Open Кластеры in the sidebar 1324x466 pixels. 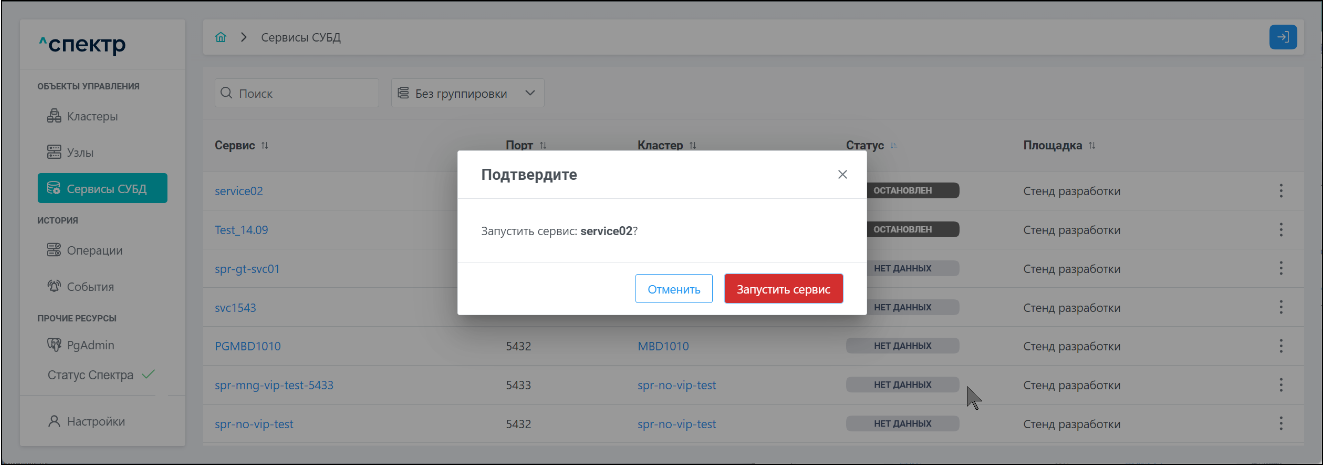92,116
